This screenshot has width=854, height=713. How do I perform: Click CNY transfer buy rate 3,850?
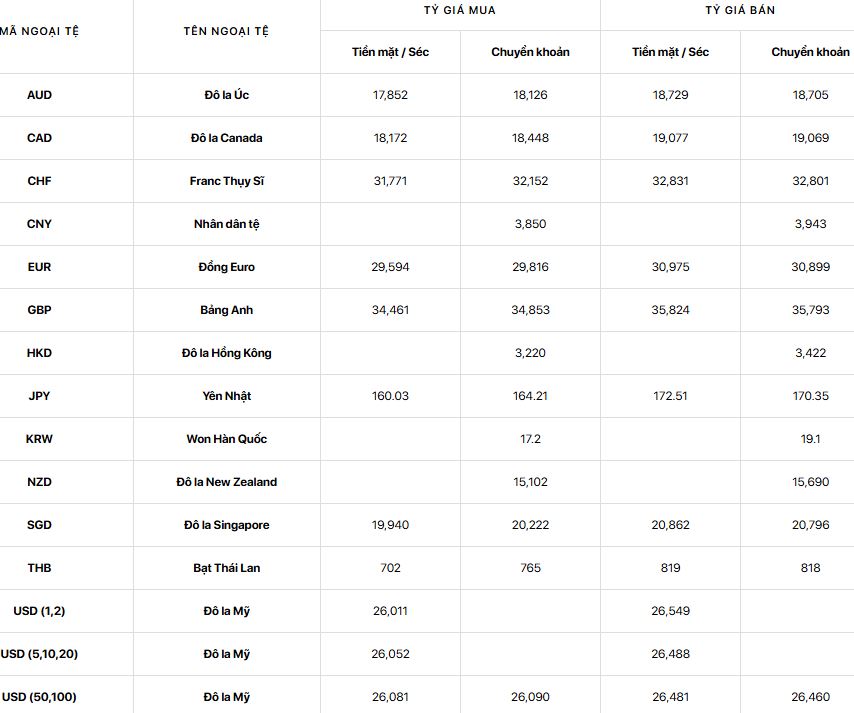[530, 224]
